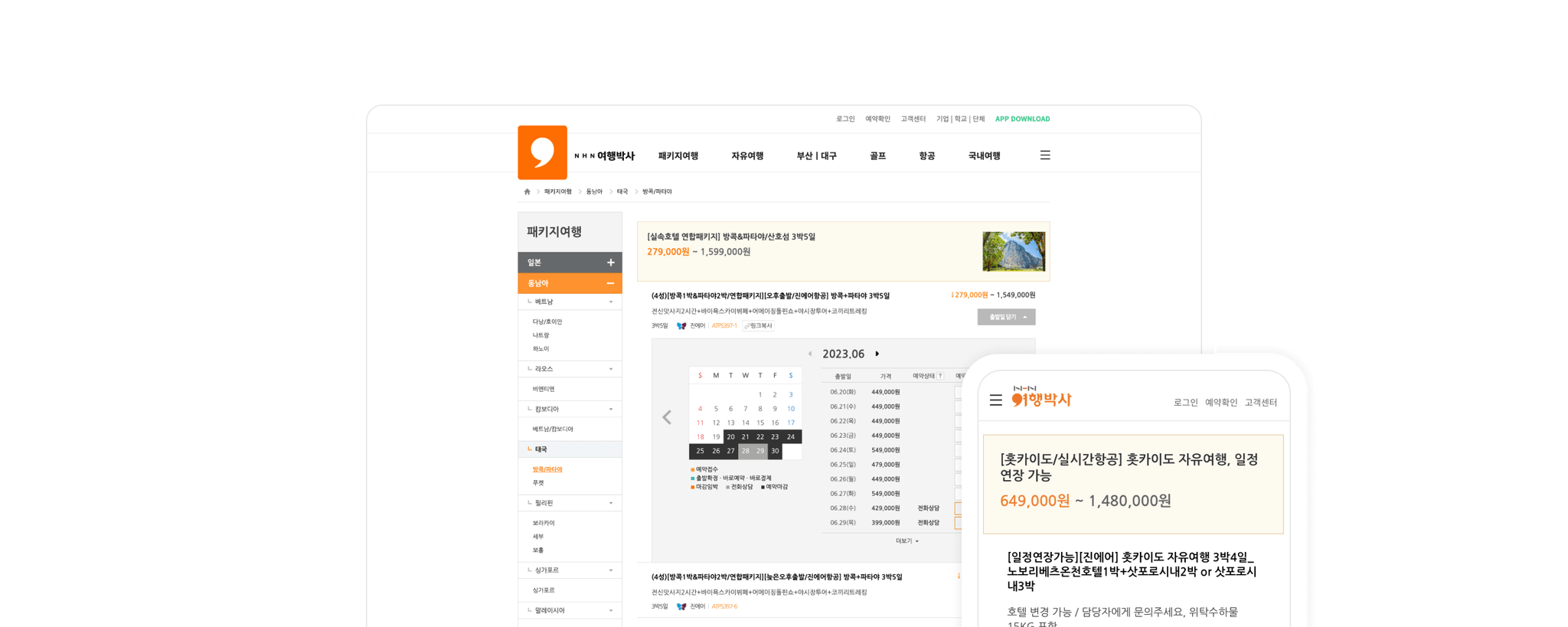1568x627 pixels.
Task: Click the APP DOWNLOAD link
Action: (x=1022, y=119)
